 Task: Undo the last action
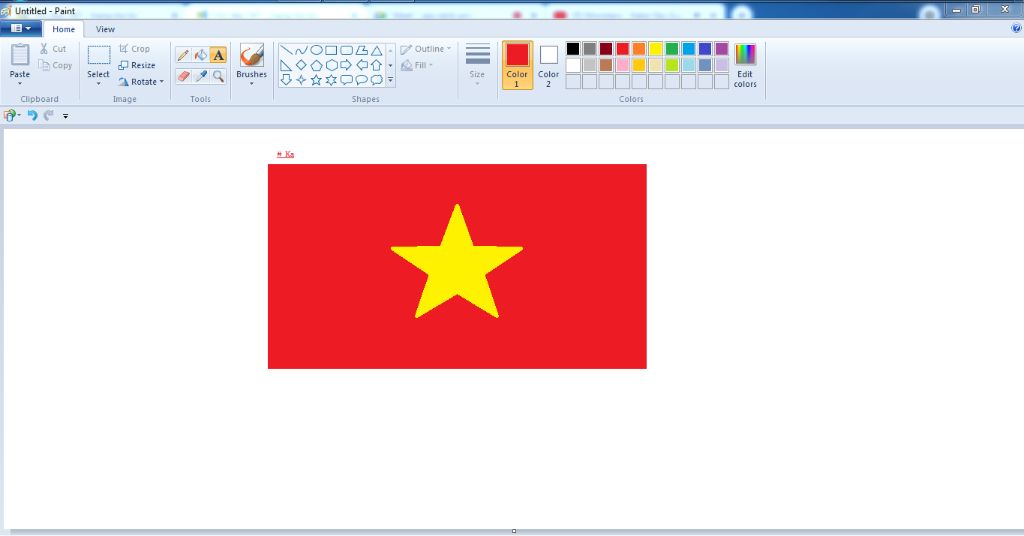pos(32,116)
